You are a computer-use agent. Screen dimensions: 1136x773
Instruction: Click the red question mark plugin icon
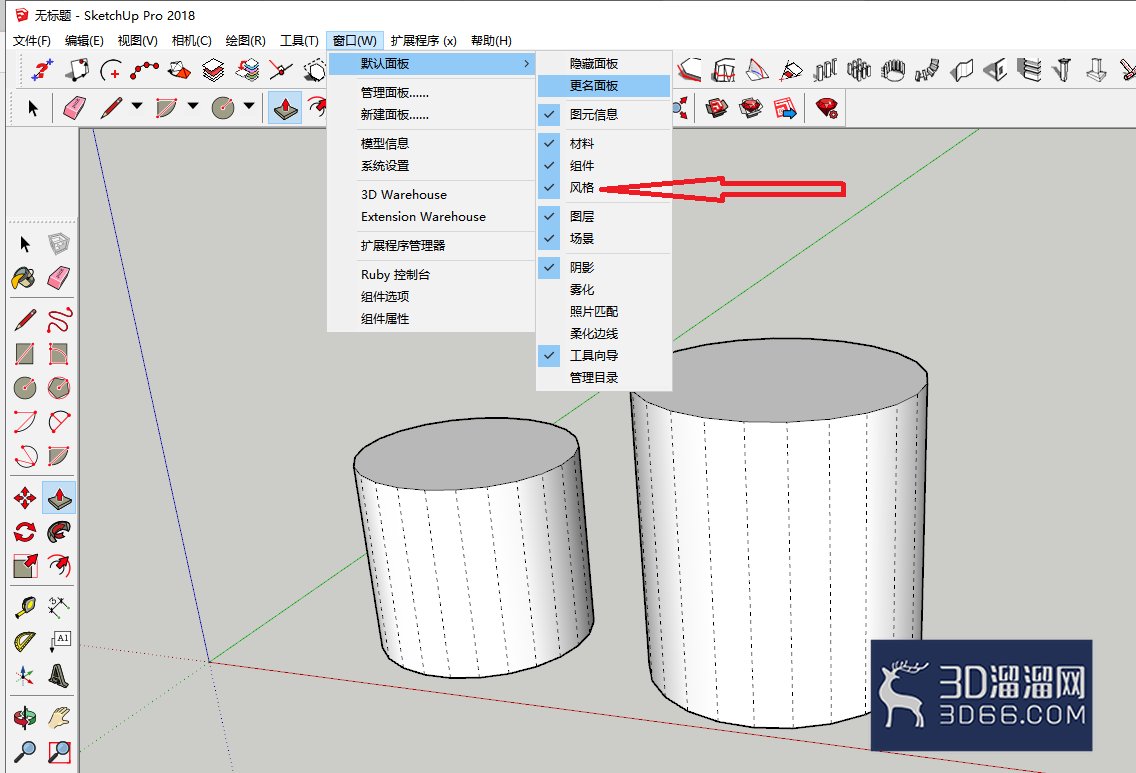tap(42, 70)
